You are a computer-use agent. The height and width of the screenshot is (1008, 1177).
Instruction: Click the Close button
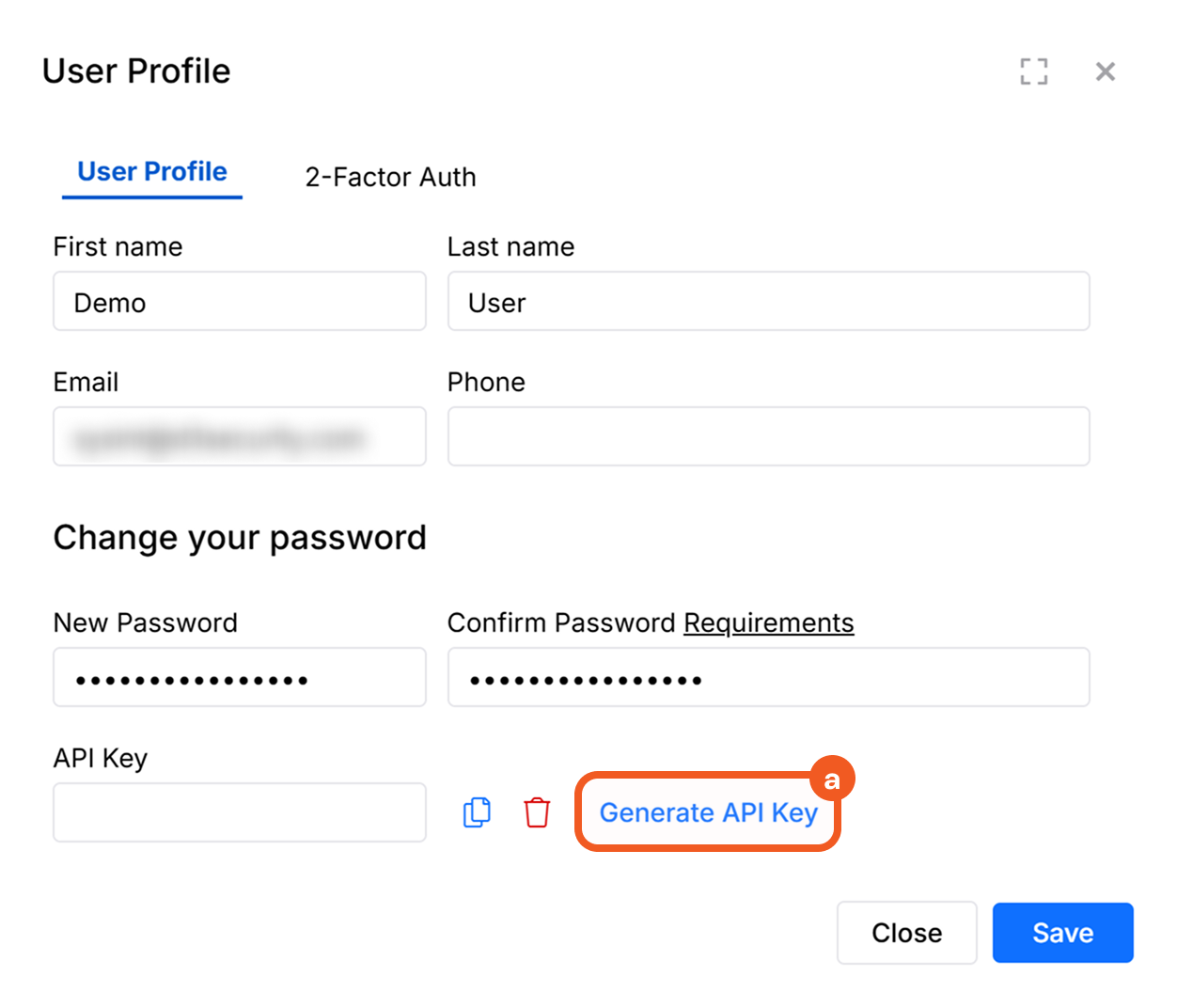[x=906, y=933]
